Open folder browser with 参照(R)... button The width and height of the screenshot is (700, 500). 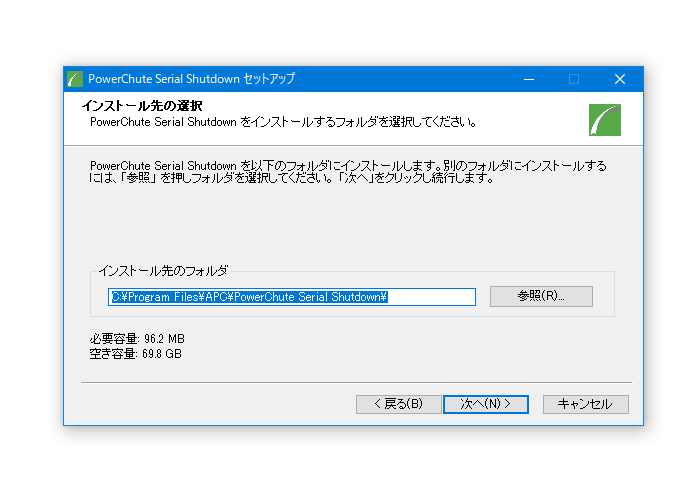click(541, 296)
